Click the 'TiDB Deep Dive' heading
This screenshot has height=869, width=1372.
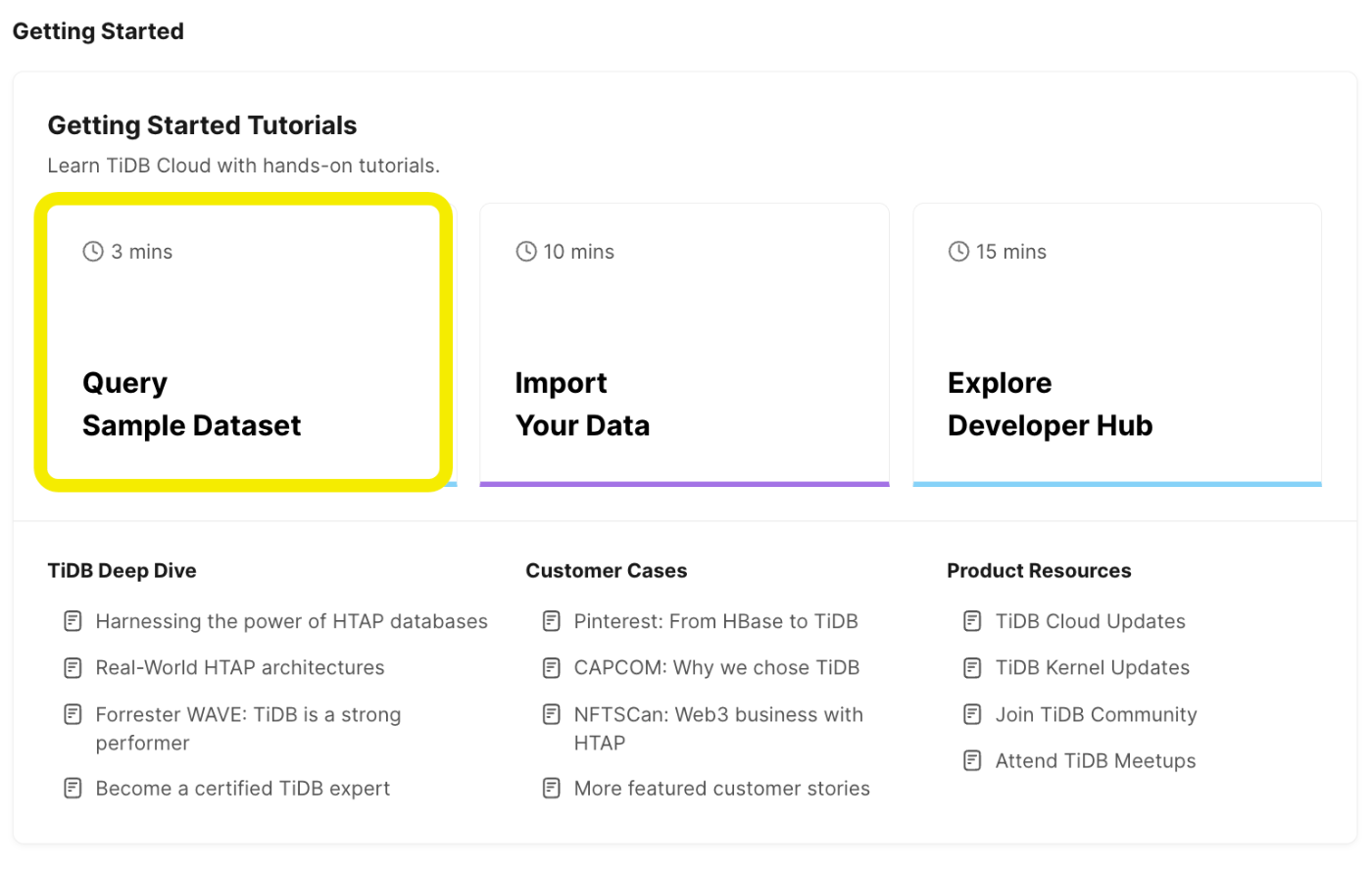point(122,570)
